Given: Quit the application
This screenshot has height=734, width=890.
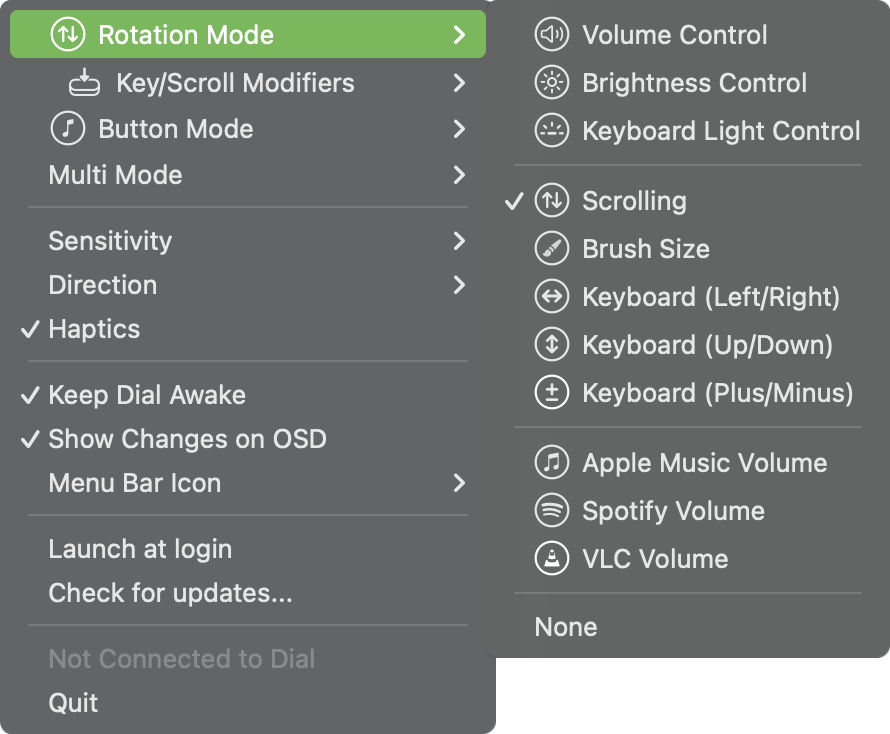Looking at the screenshot, I should click(73, 703).
